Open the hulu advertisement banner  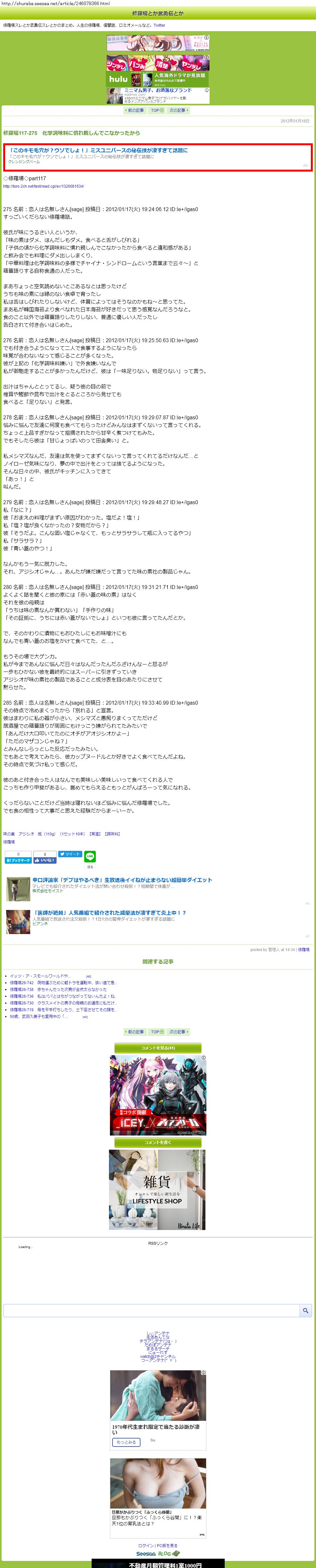tap(158, 80)
